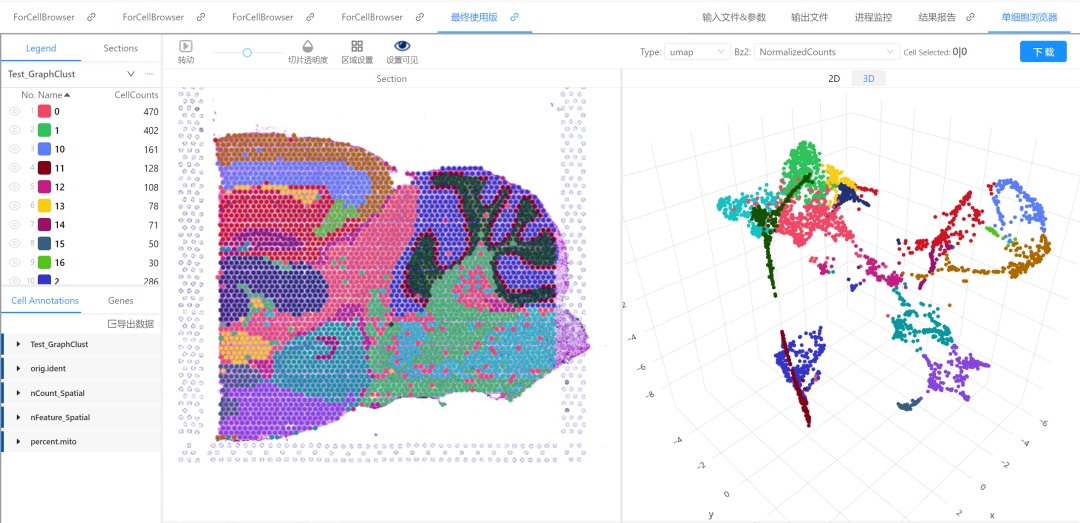Open the Type umap dropdown
Screen dimensions: 1080x523
[x=698, y=52]
